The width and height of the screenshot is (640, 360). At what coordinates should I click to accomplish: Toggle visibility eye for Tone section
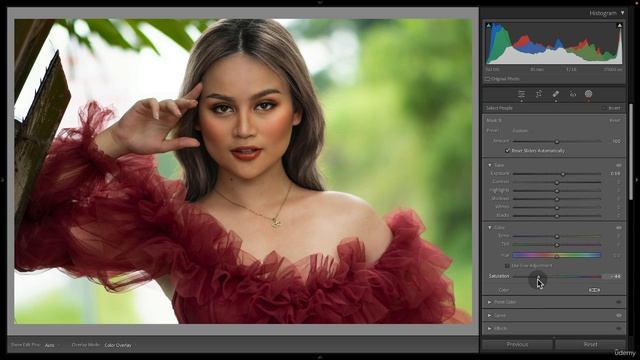pyautogui.click(x=619, y=165)
